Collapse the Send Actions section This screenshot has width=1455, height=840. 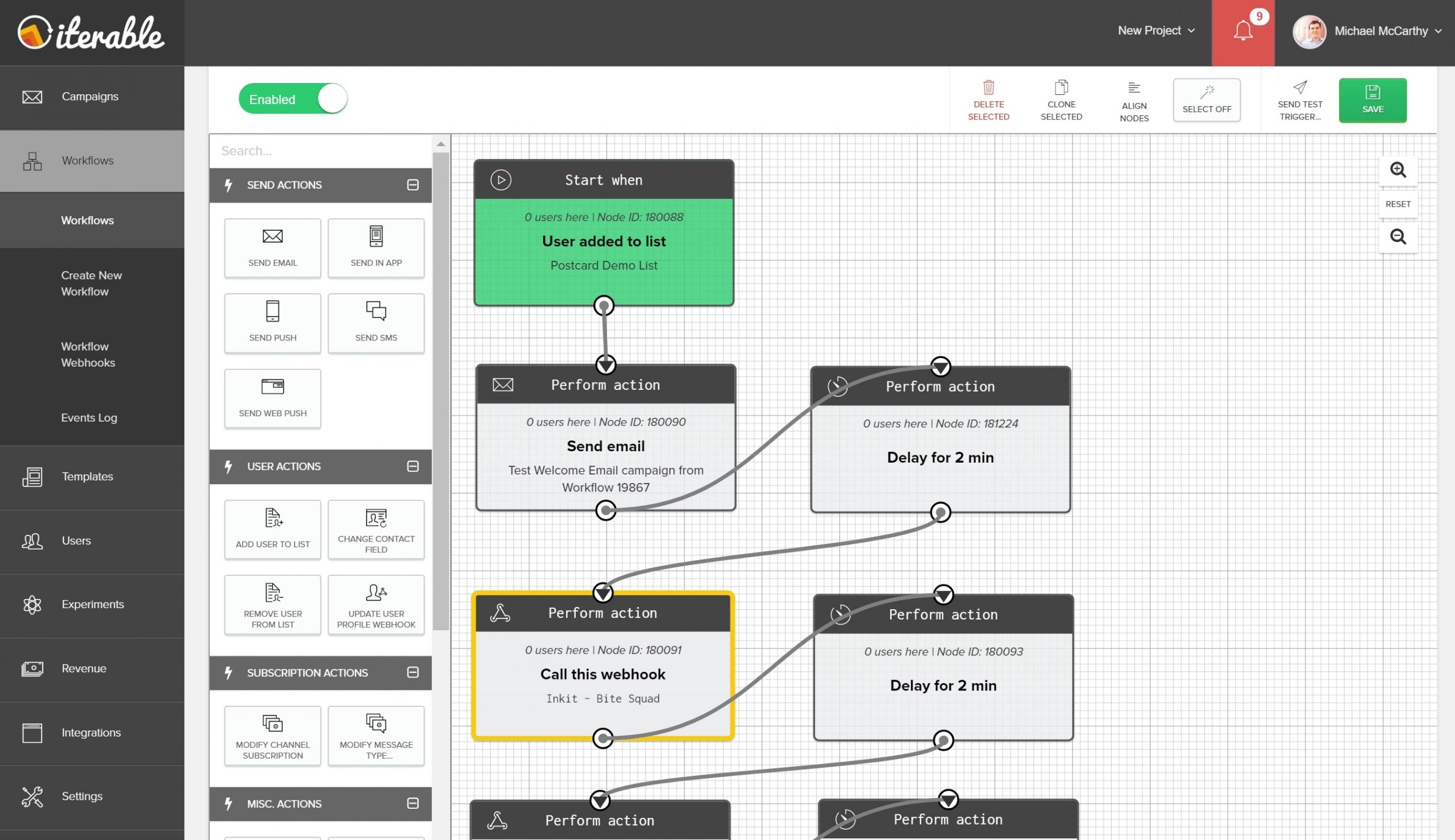(412, 185)
